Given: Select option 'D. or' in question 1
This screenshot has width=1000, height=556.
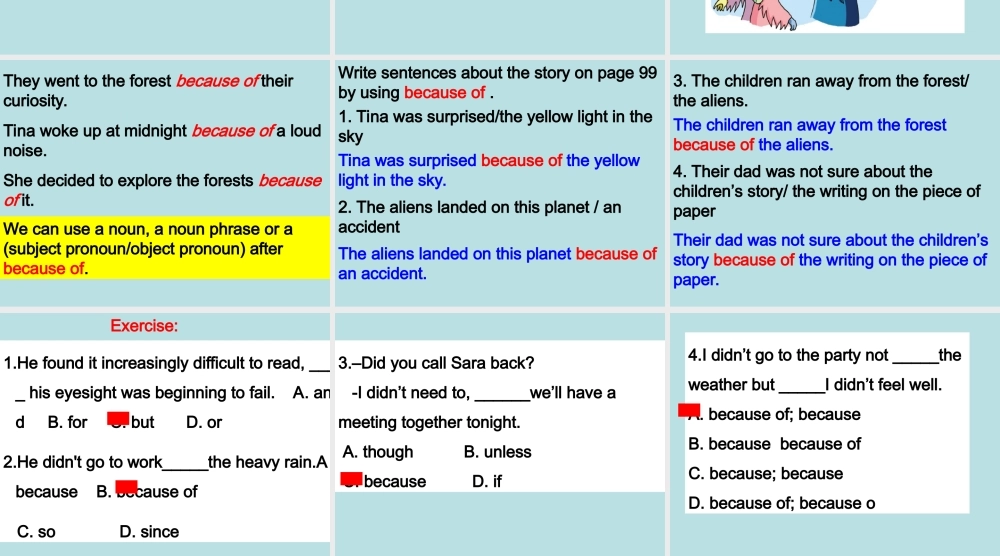Looking at the screenshot, I should [x=204, y=423].
